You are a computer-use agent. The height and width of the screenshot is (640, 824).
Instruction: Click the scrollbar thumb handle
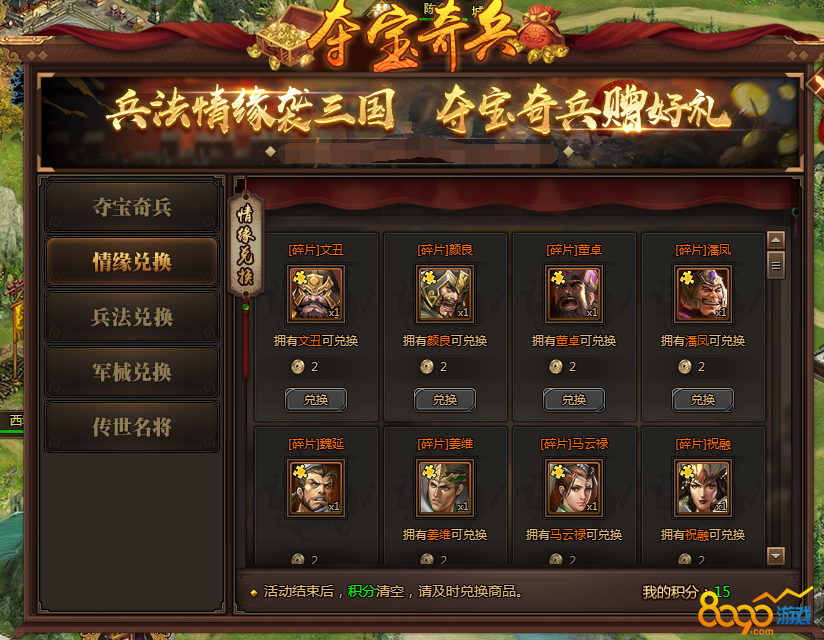click(x=776, y=265)
